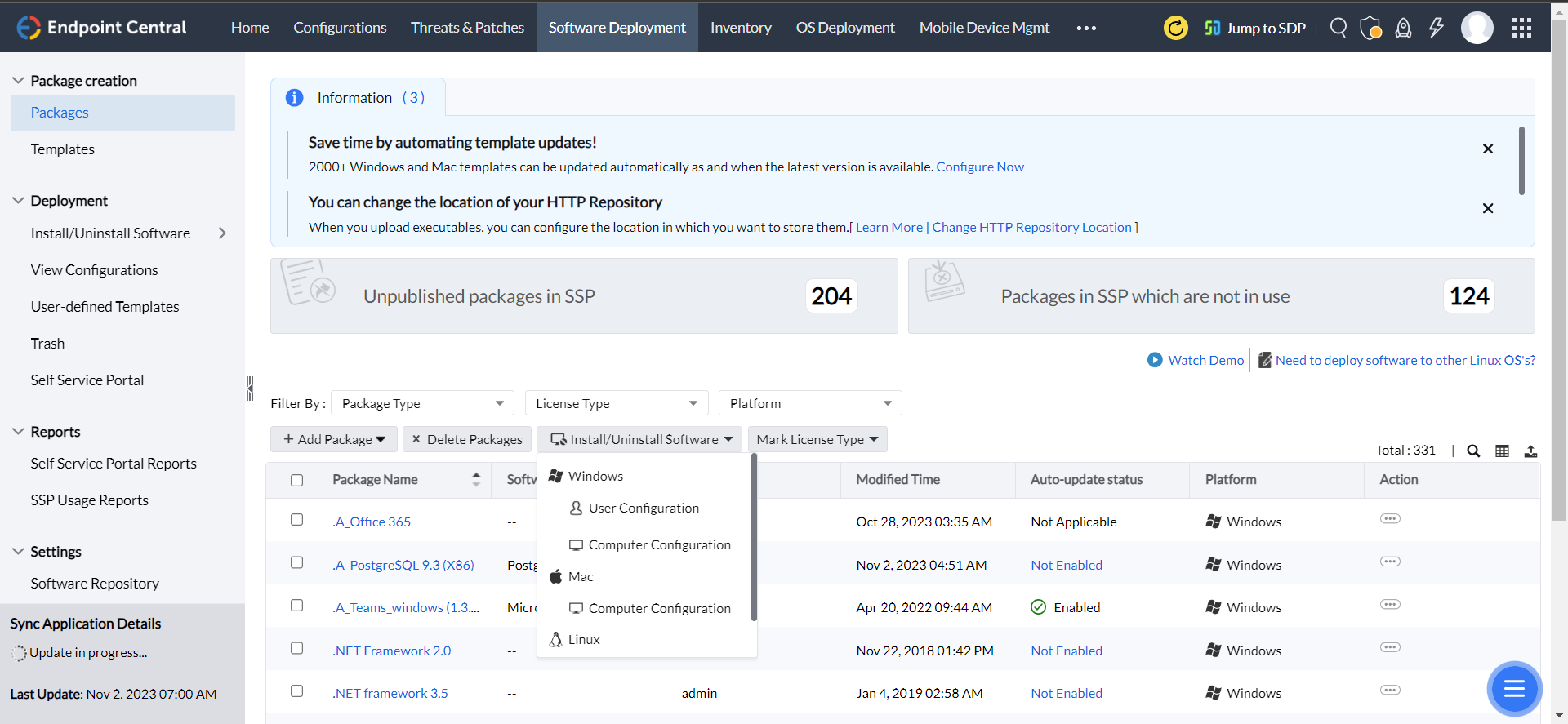Open the lightning quick actions icon
Screen dimensions: 1568x724
(1436, 28)
